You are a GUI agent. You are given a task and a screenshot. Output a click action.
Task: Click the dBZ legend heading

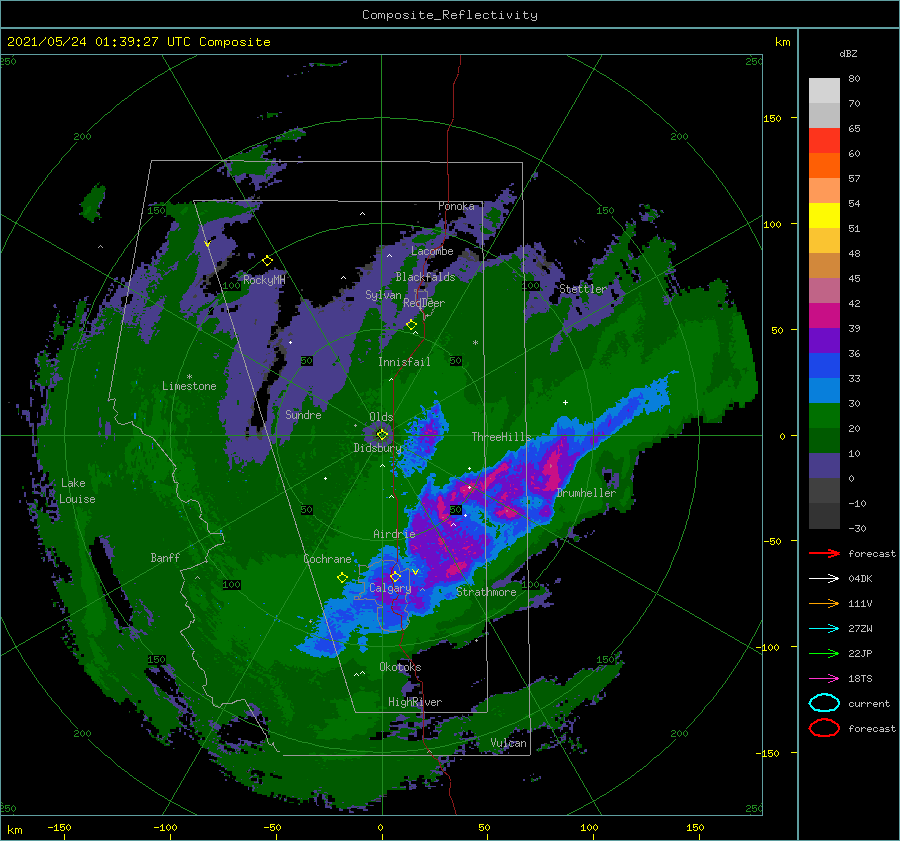(x=848, y=53)
